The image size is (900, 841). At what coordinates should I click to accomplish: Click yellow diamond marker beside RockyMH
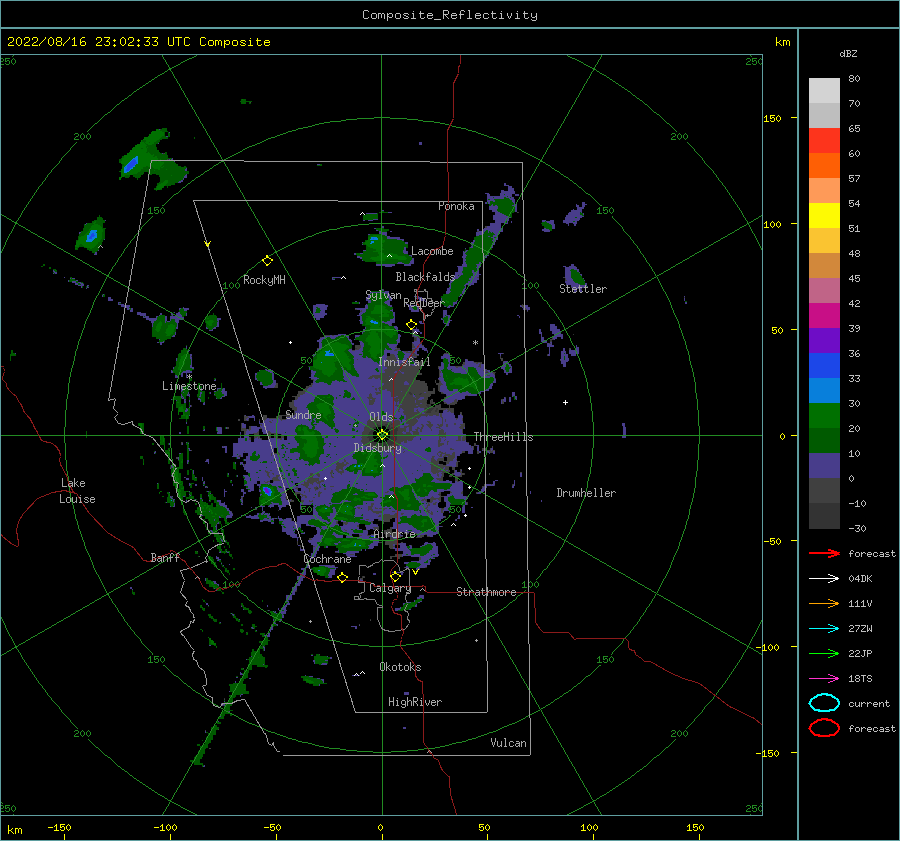point(267,261)
